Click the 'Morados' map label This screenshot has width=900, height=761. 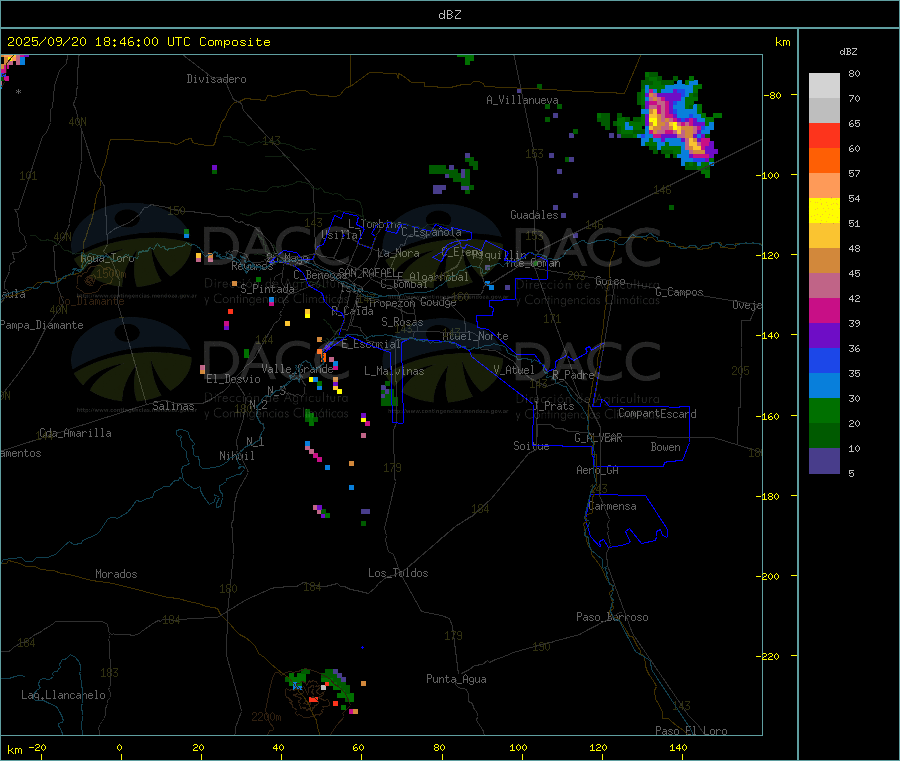116,574
